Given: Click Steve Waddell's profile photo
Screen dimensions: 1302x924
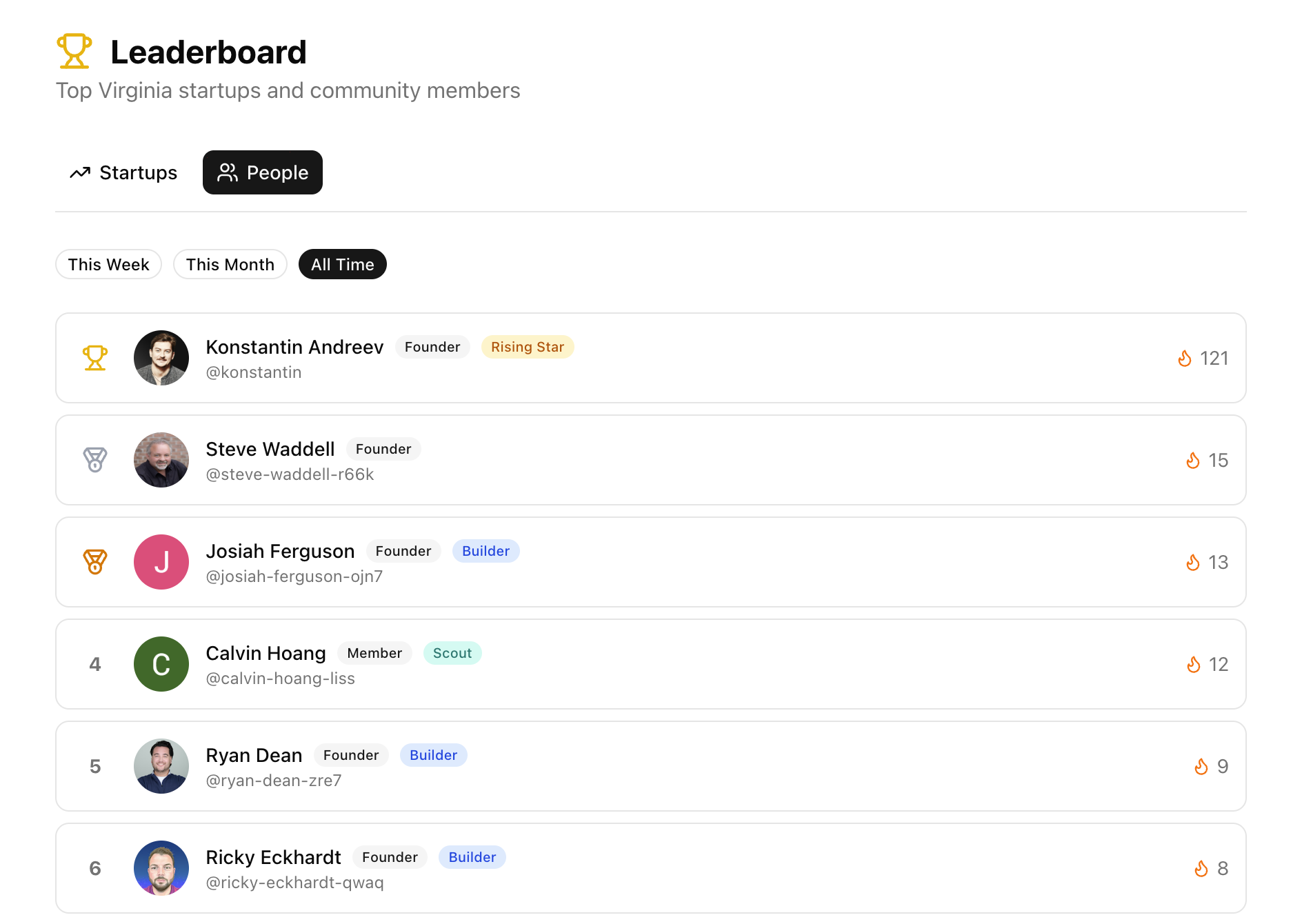Looking at the screenshot, I should (x=161, y=460).
